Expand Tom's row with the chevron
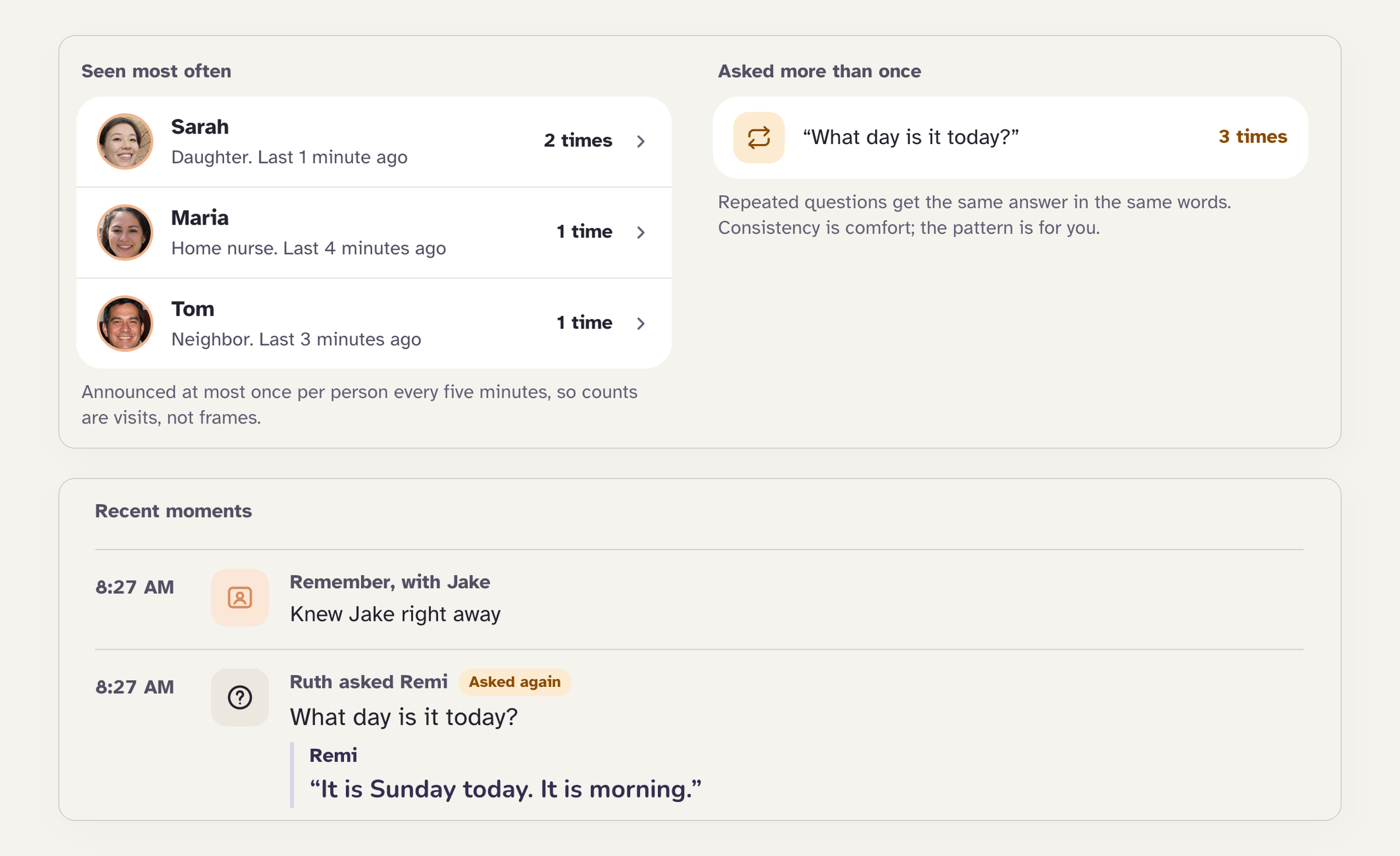1400x856 pixels. tap(640, 323)
